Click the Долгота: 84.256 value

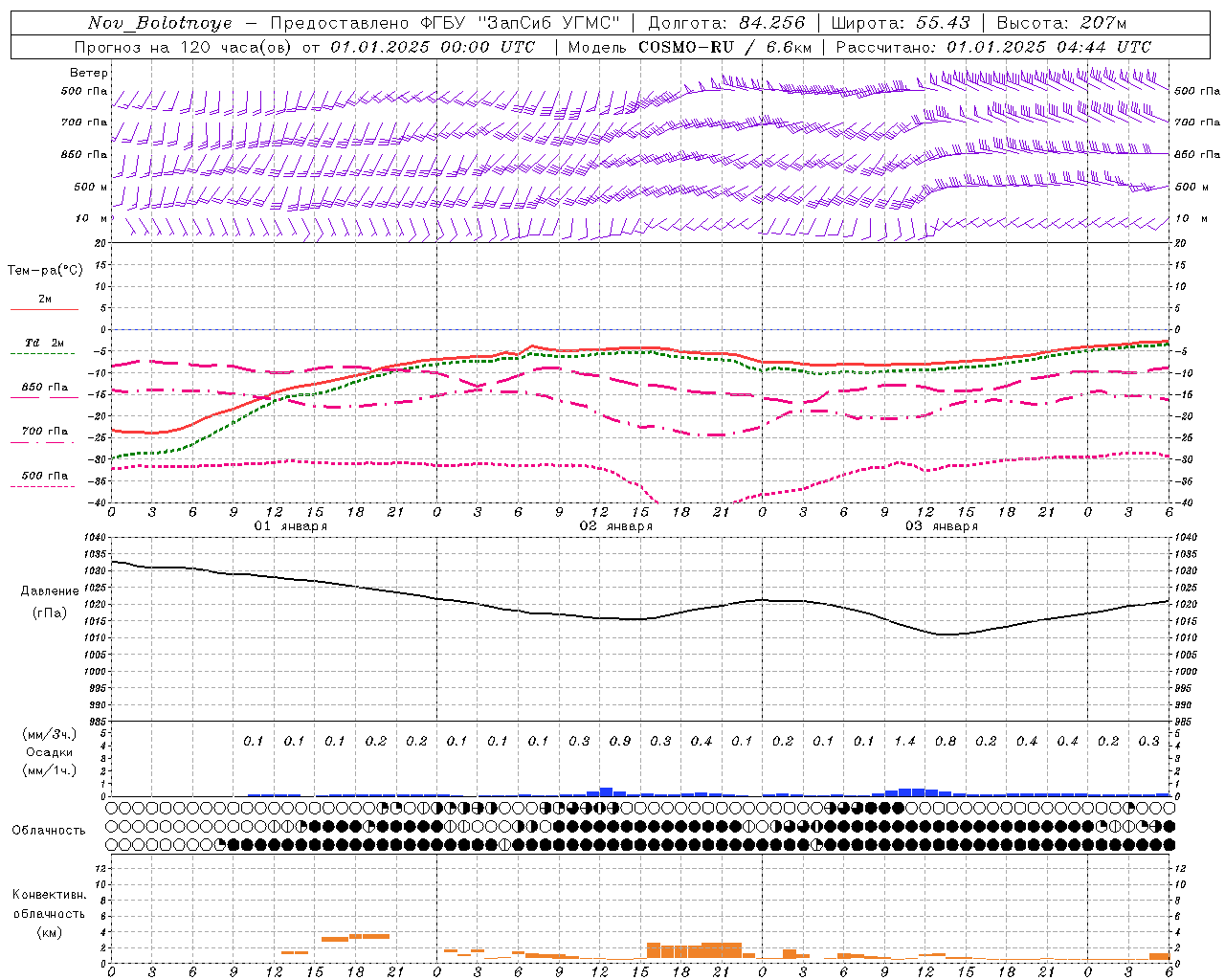pyautogui.click(x=727, y=23)
